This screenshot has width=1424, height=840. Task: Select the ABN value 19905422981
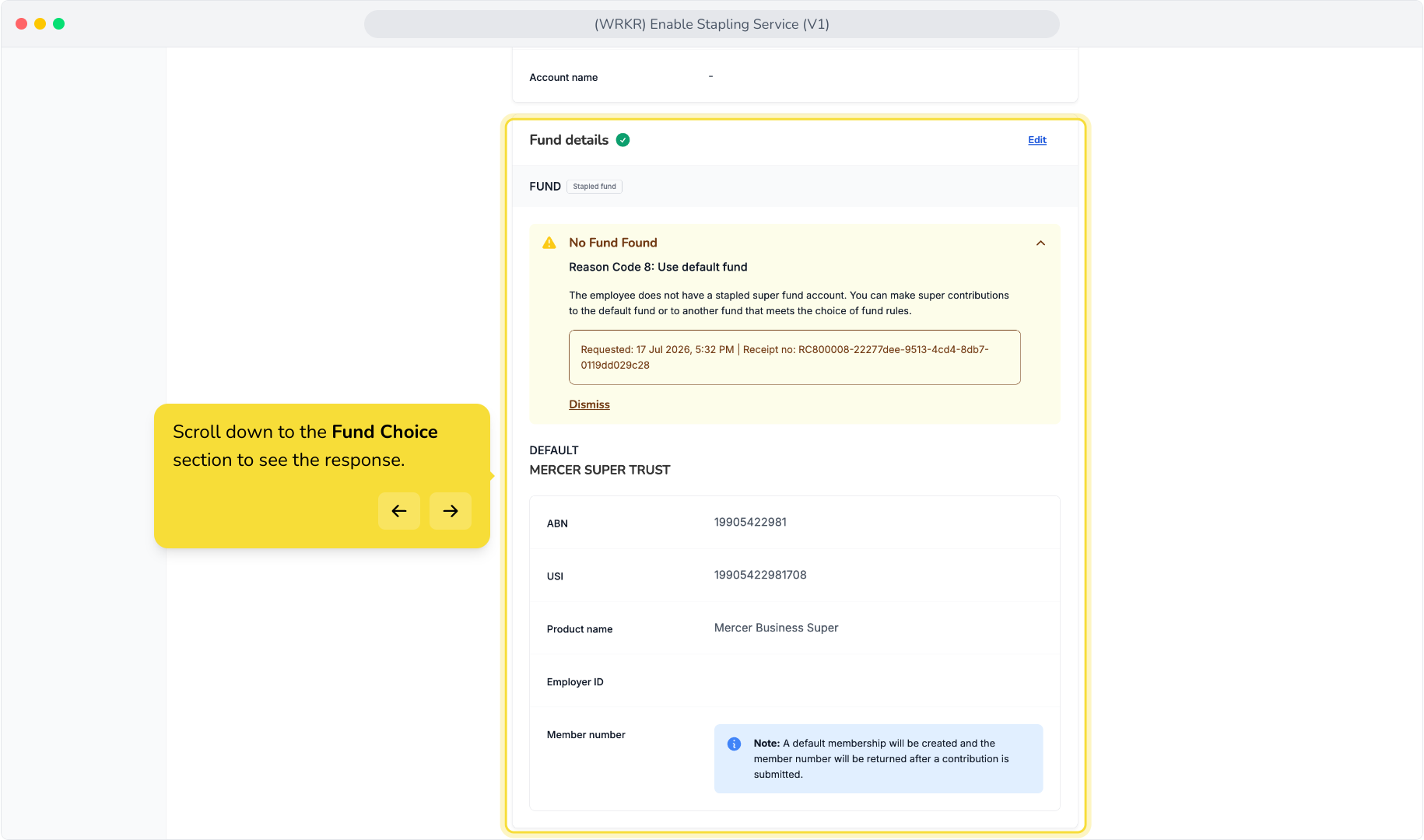click(750, 522)
